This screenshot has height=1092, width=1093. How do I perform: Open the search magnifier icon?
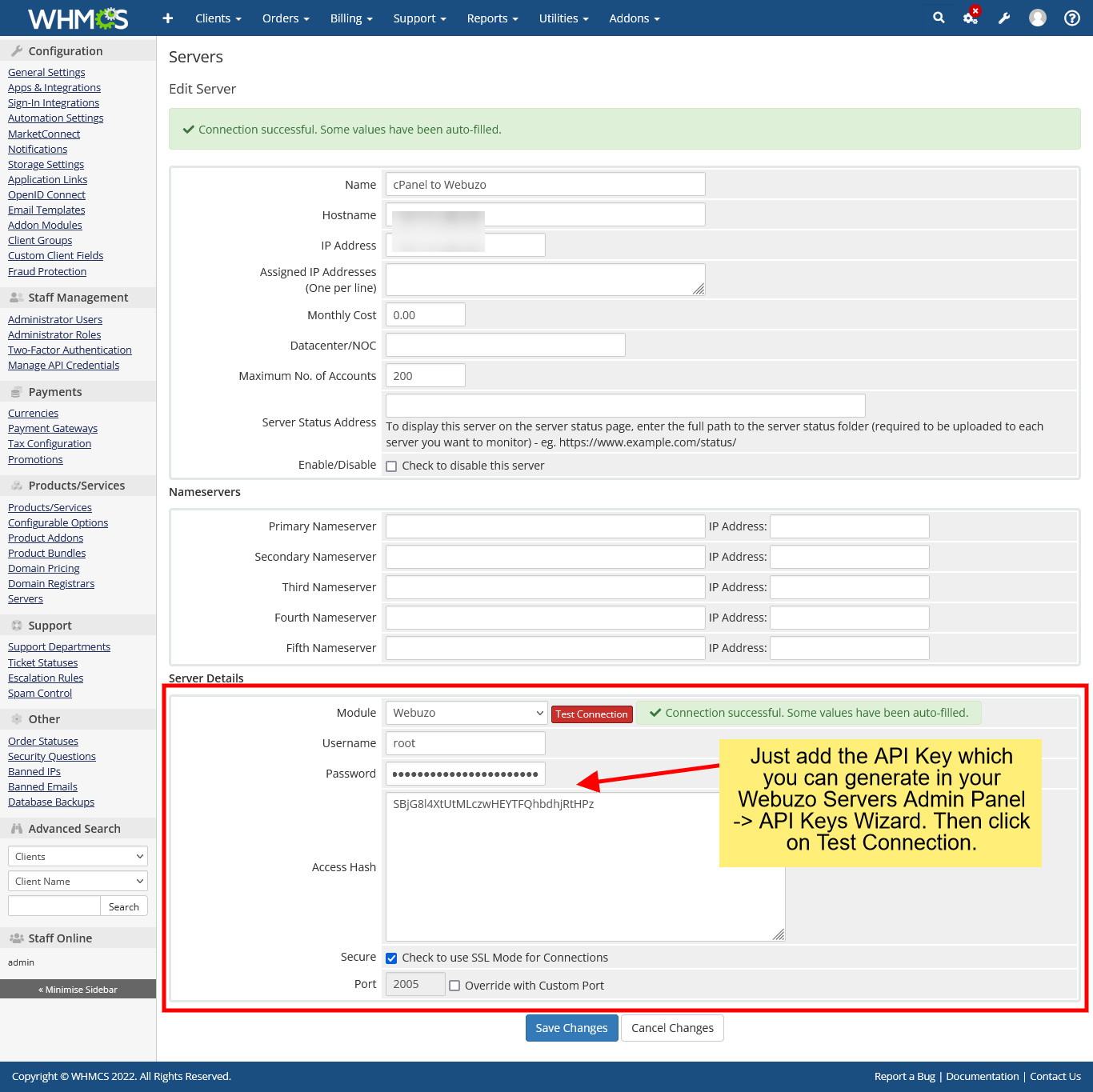939,18
